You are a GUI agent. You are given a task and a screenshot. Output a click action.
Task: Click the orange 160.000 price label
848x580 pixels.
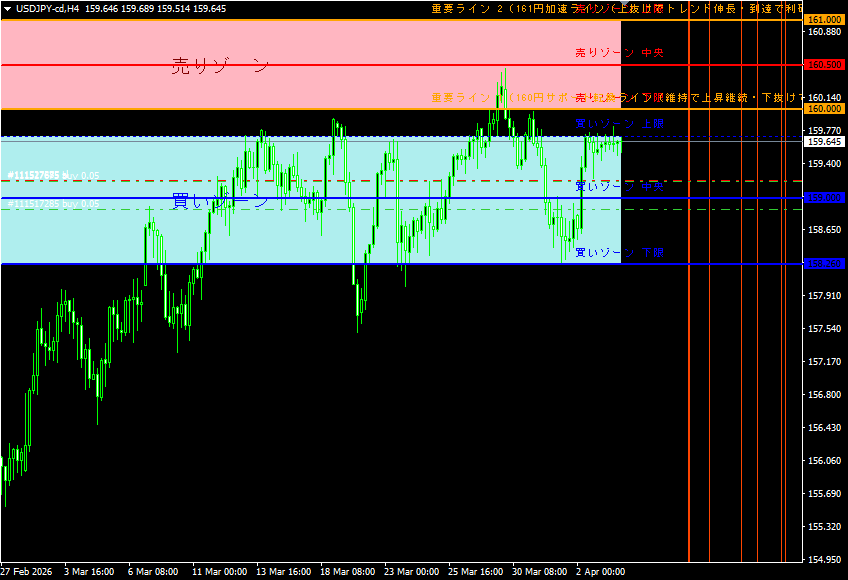[x=824, y=109]
